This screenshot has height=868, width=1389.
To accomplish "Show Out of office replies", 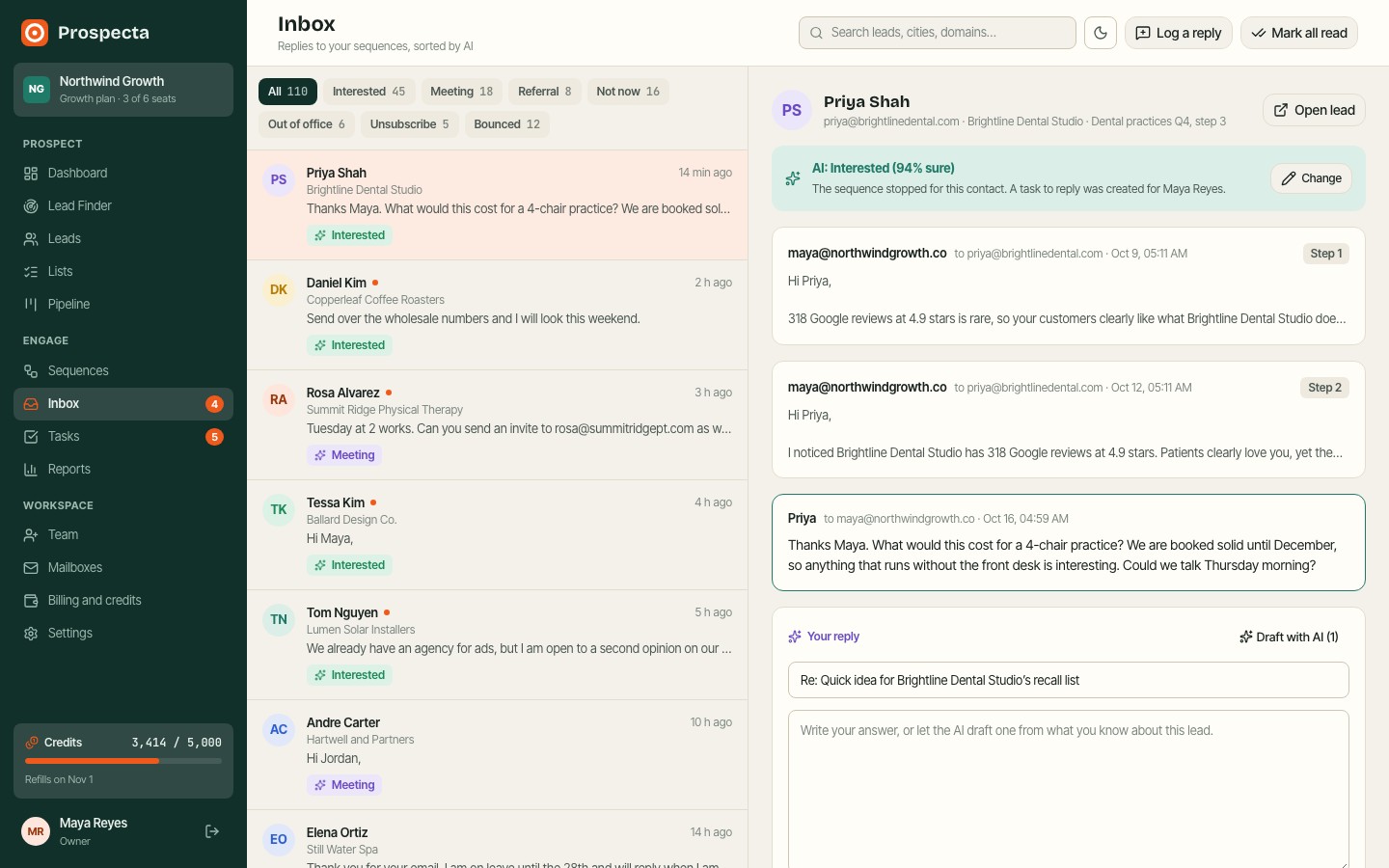I will click(307, 124).
